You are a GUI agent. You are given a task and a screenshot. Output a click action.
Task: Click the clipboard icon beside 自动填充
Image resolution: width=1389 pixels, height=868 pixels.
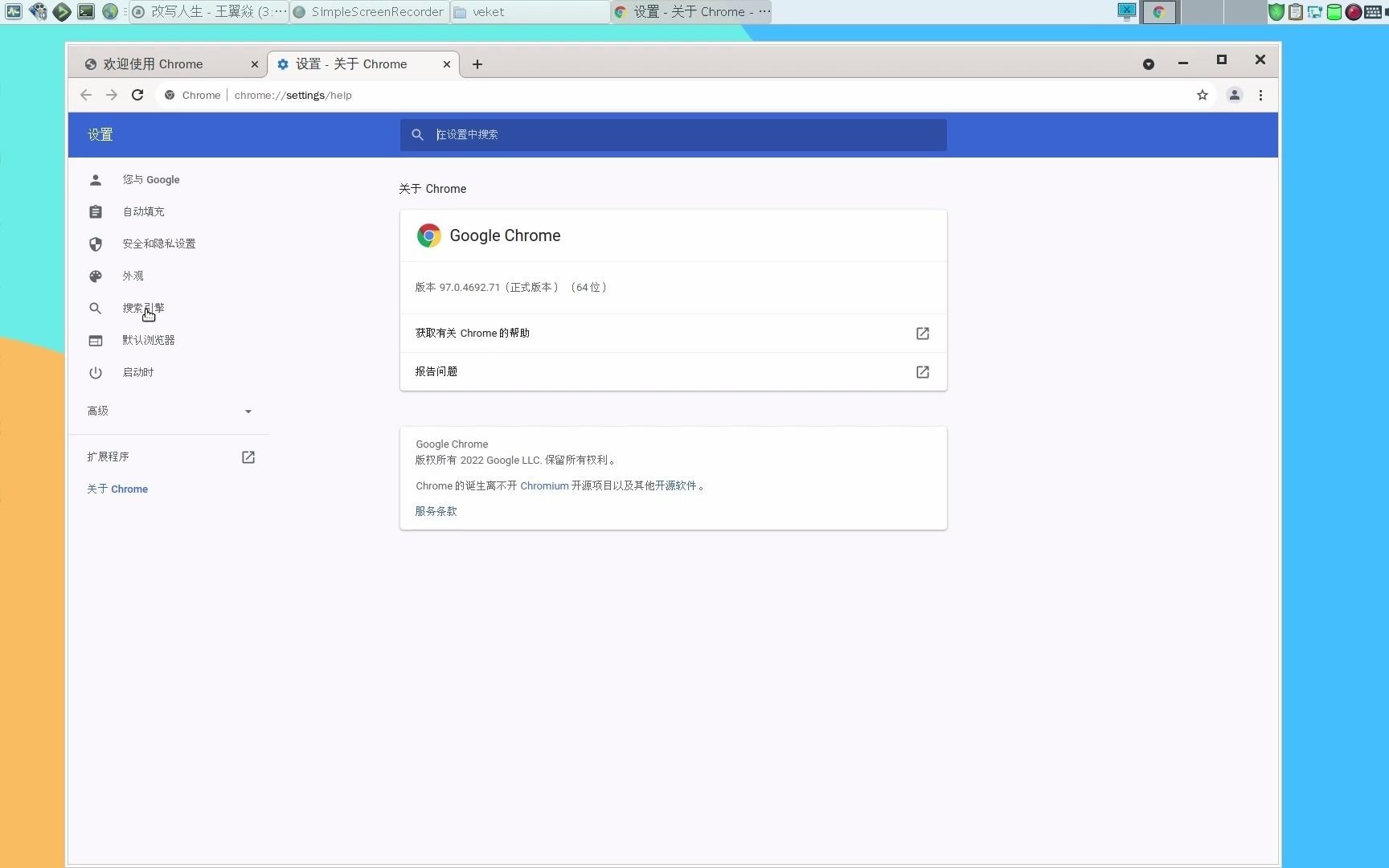point(96,211)
